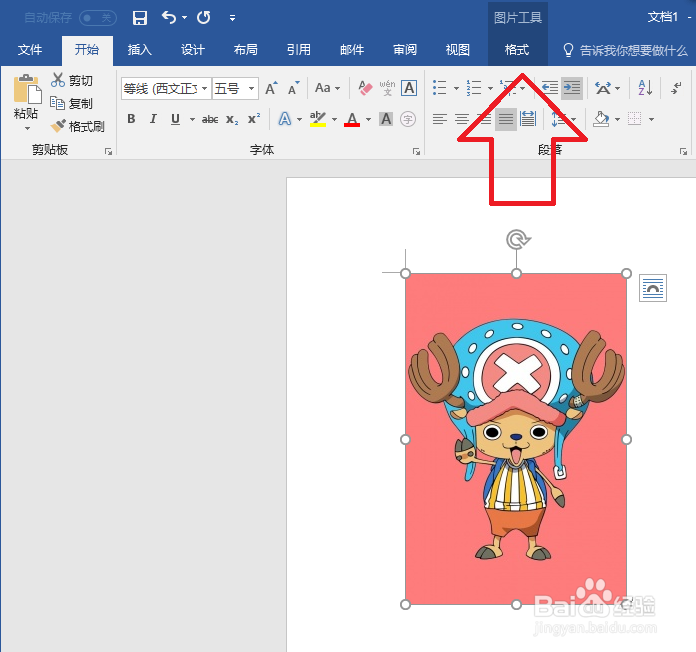Image resolution: width=696 pixels, height=652 pixels.
Task: Apply the red font color
Action: click(x=352, y=119)
